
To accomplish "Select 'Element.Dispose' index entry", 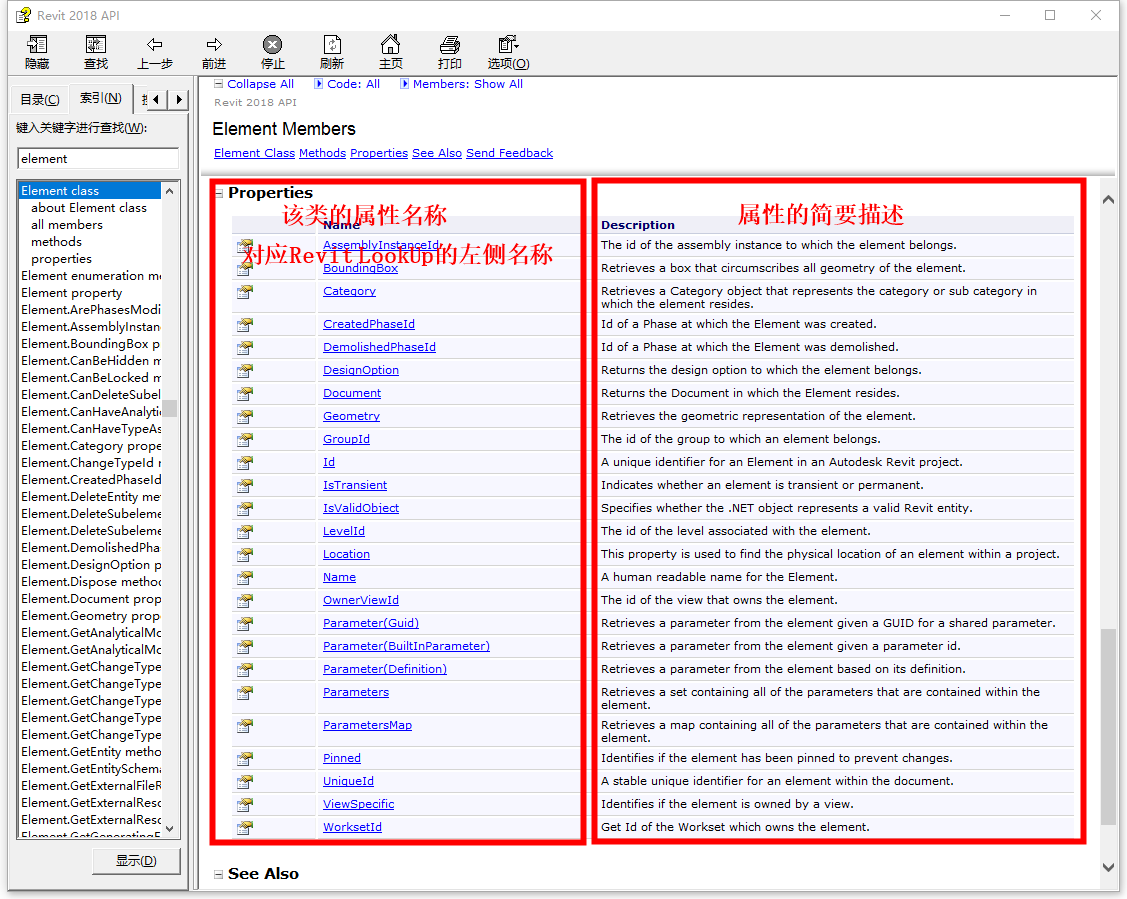I will click(x=91, y=582).
